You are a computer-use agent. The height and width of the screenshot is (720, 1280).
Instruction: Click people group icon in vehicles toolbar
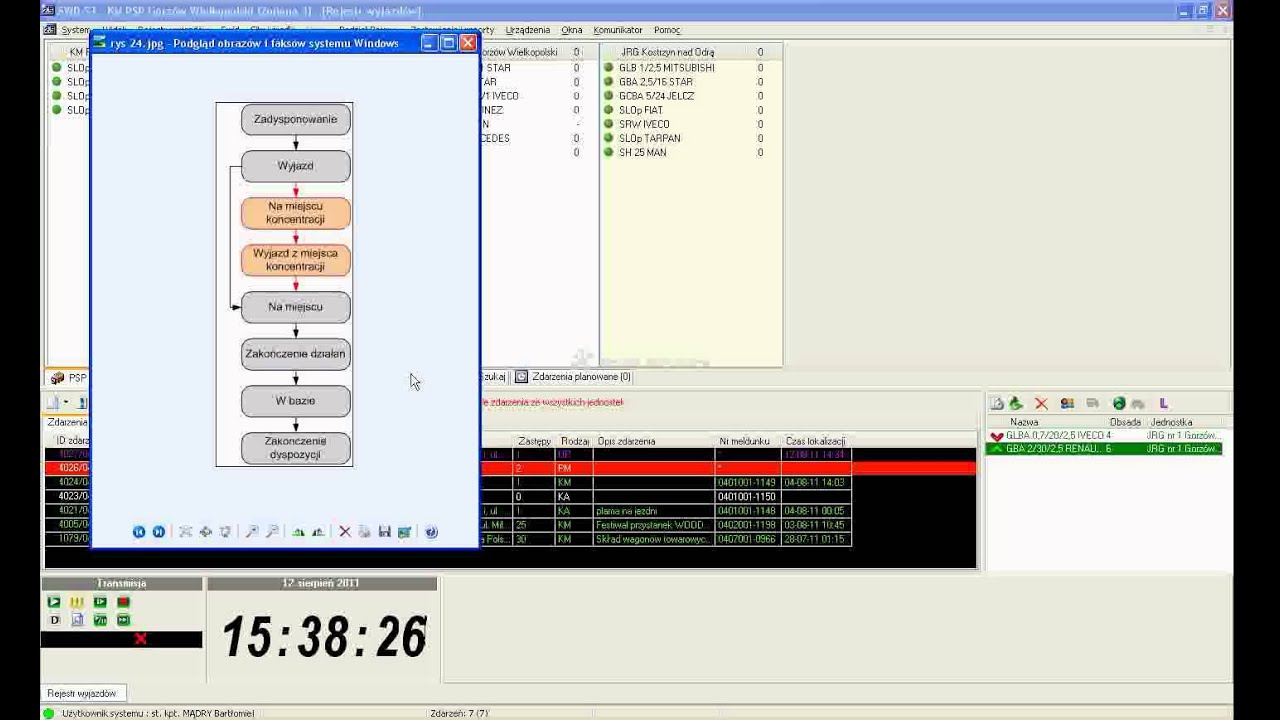[1067, 403]
